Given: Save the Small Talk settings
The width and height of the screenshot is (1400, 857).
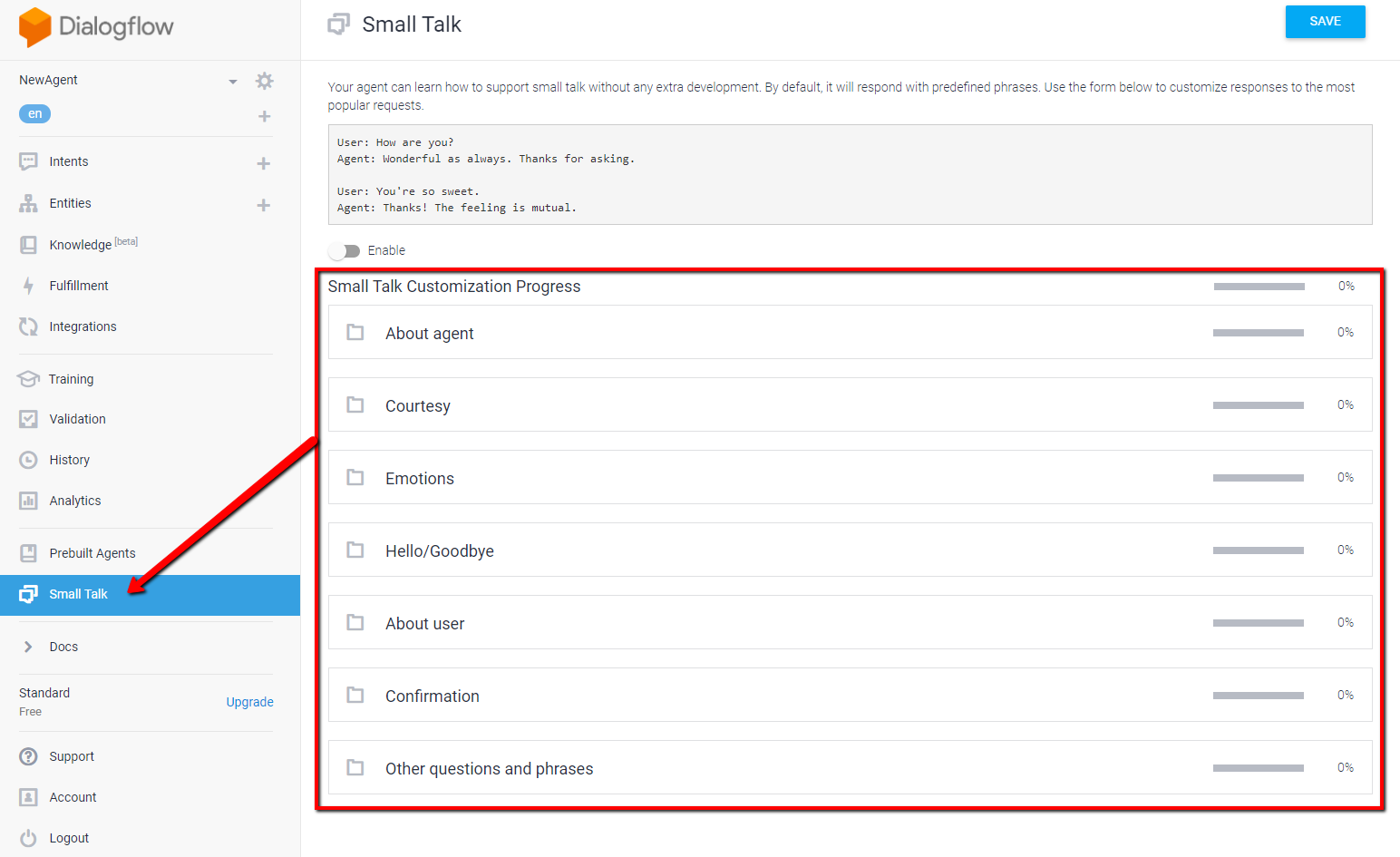Looking at the screenshot, I should (x=1325, y=22).
